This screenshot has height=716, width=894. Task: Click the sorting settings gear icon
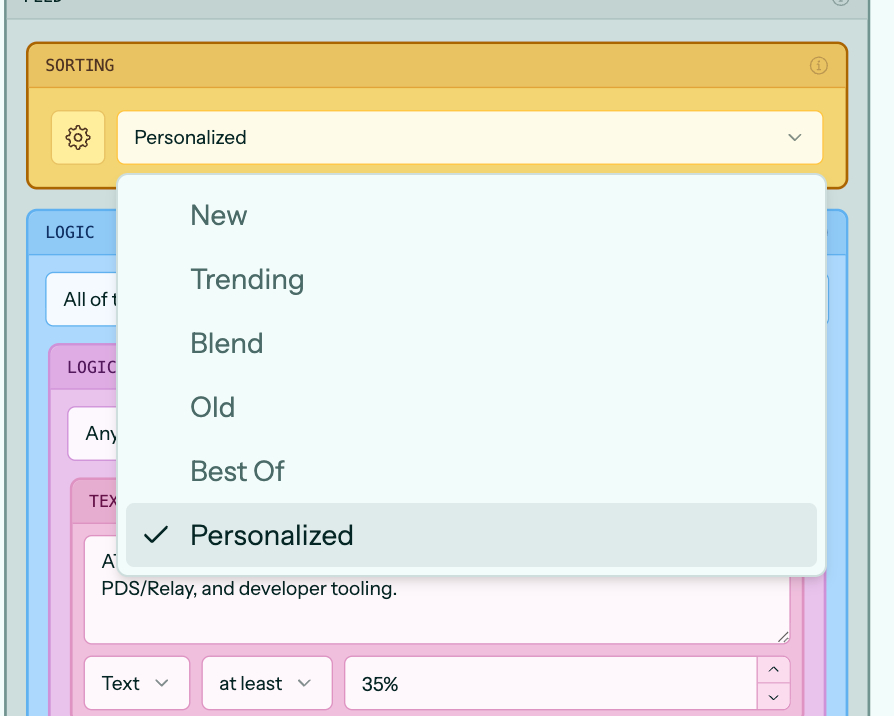(x=78, y=138)
